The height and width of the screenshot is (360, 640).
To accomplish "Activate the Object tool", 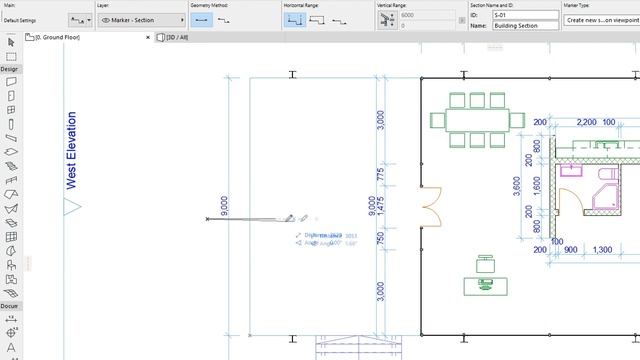I will pyautogui.click(x=11, y=265).
